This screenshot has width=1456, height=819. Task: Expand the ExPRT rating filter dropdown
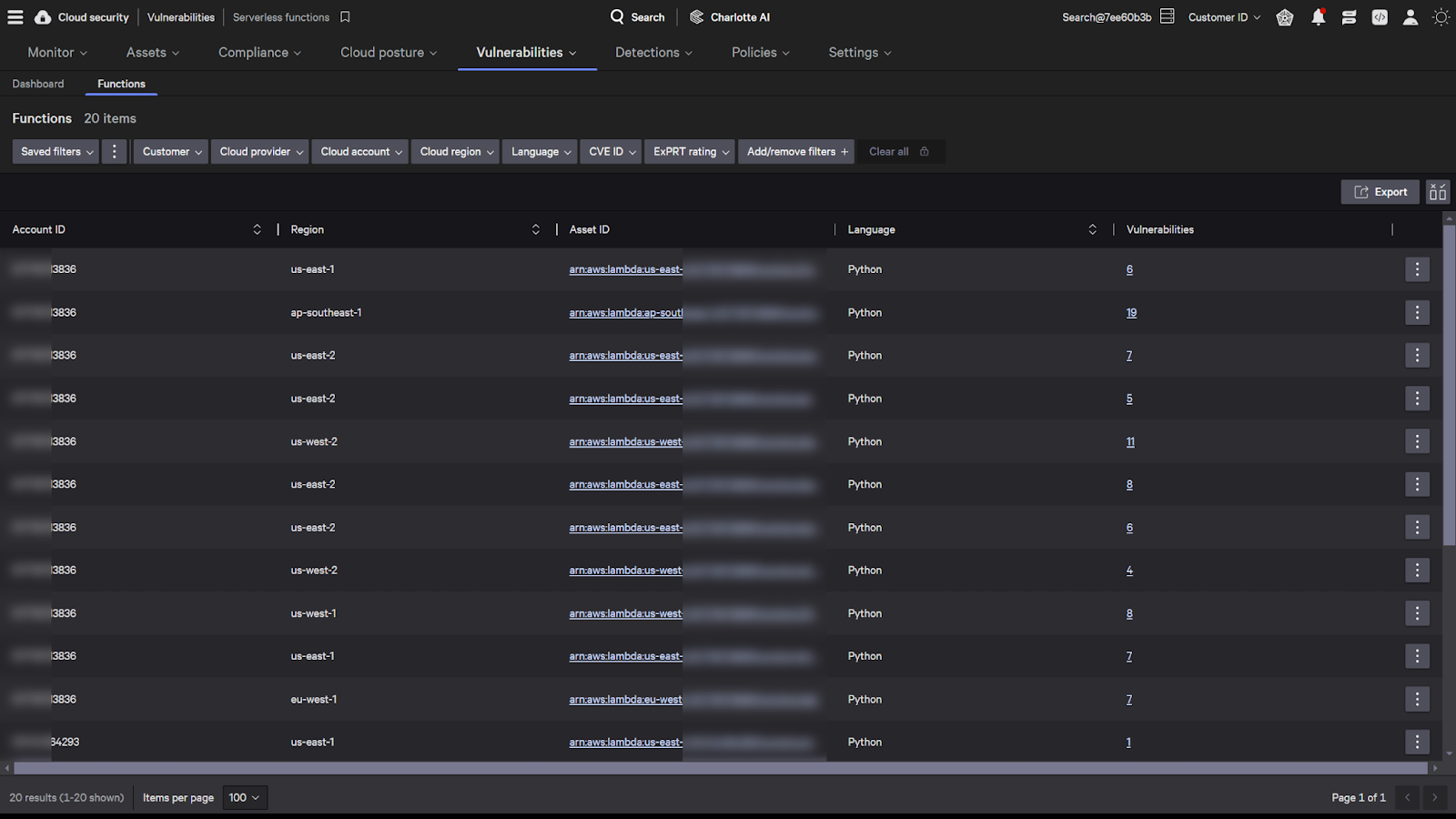point(691,152)
